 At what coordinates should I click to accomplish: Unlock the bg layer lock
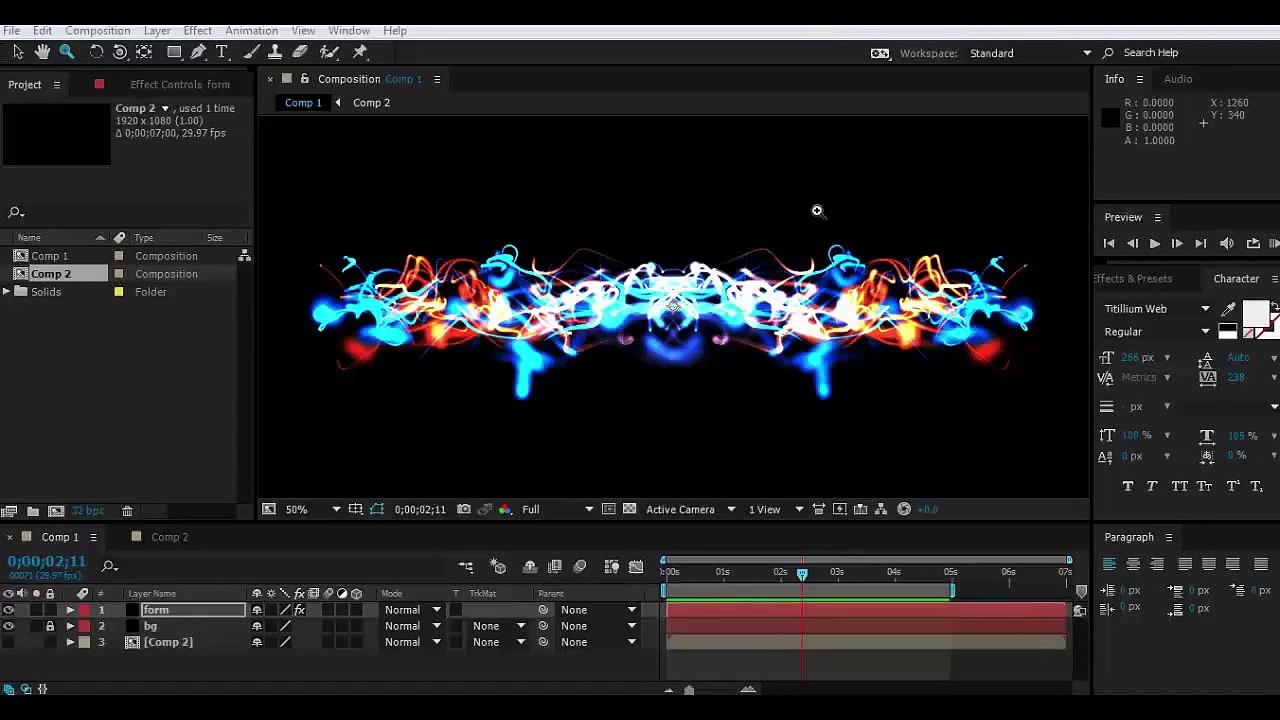click(x=50, y=626)
